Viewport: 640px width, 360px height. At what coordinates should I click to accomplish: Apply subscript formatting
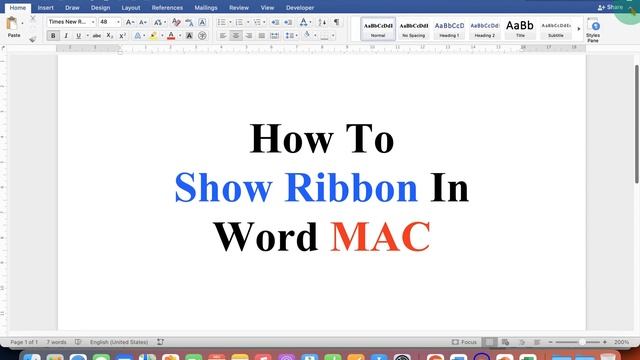(109, 36)
